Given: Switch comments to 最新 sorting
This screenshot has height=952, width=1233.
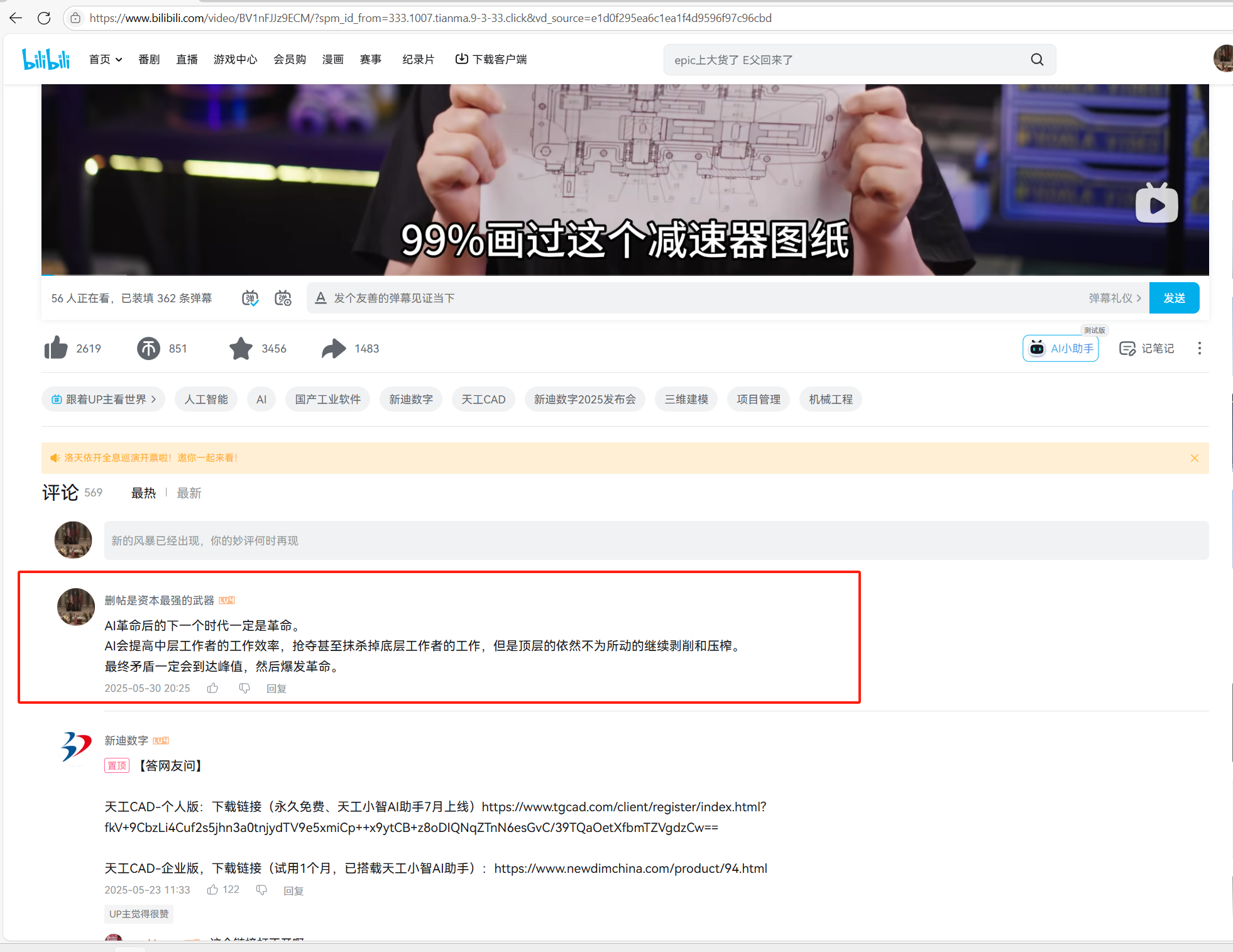Looking at the screenshot, I should pyautogui.click(x=189, y=493).
